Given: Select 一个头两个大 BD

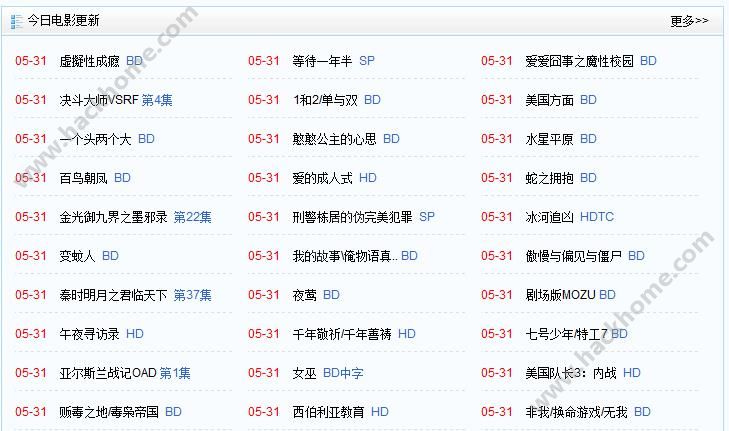Looking at the screenshot, I should pos(107,139).
